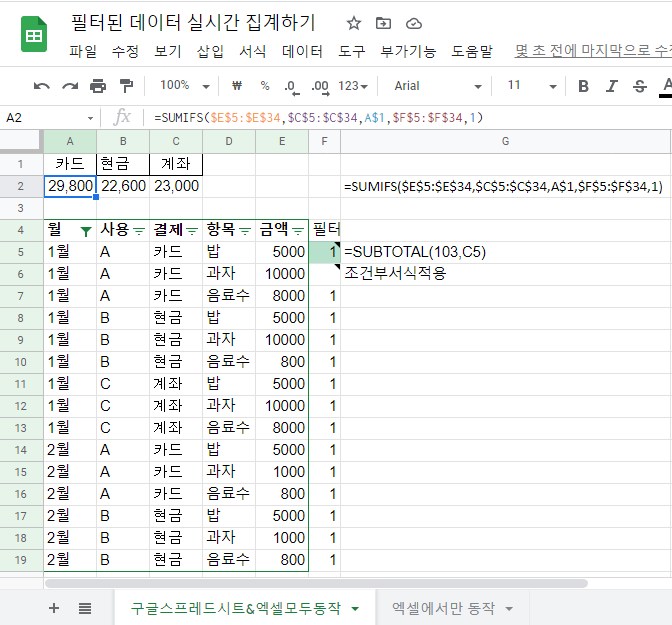Add a new sheet

point(54,608)
